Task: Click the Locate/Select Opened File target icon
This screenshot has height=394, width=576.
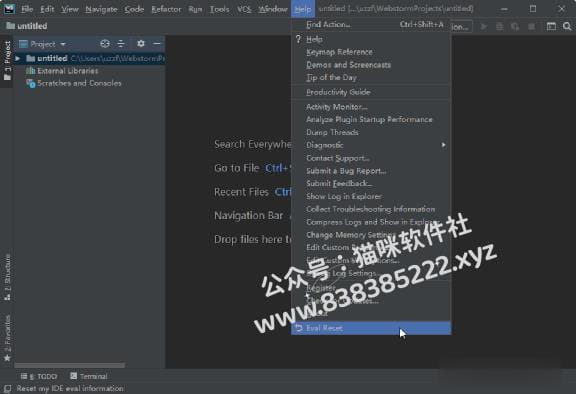Action: tap(105, 44)
